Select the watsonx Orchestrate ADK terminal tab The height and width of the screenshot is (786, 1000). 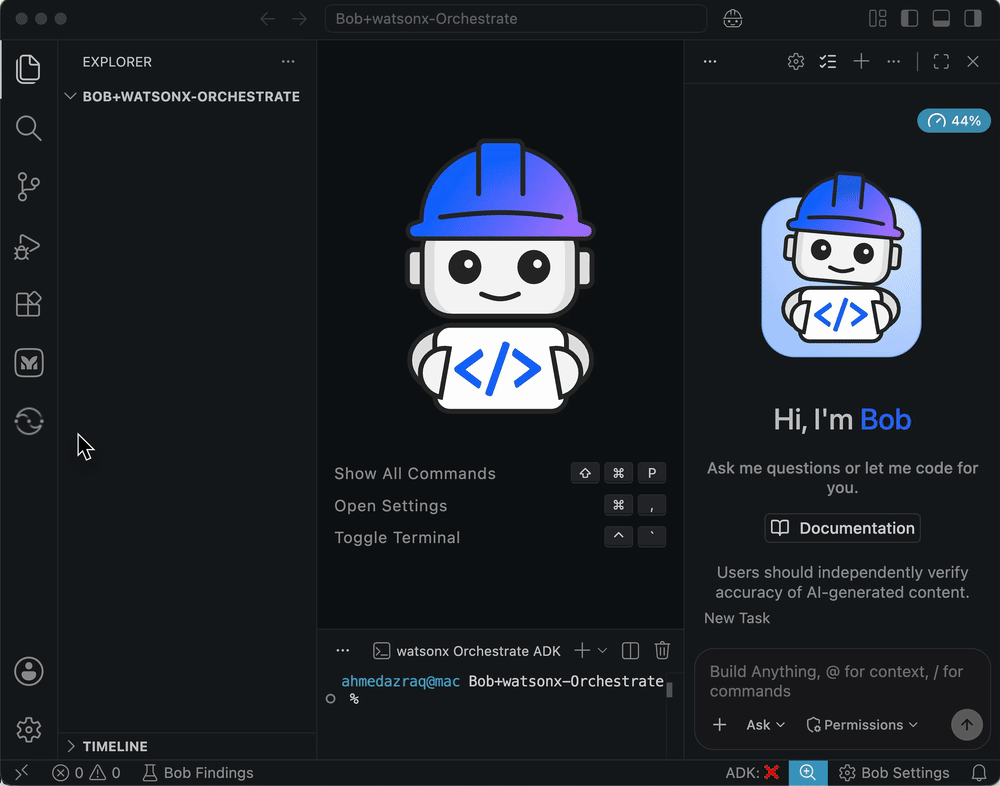pyautogui.click(x=467, y=651)
